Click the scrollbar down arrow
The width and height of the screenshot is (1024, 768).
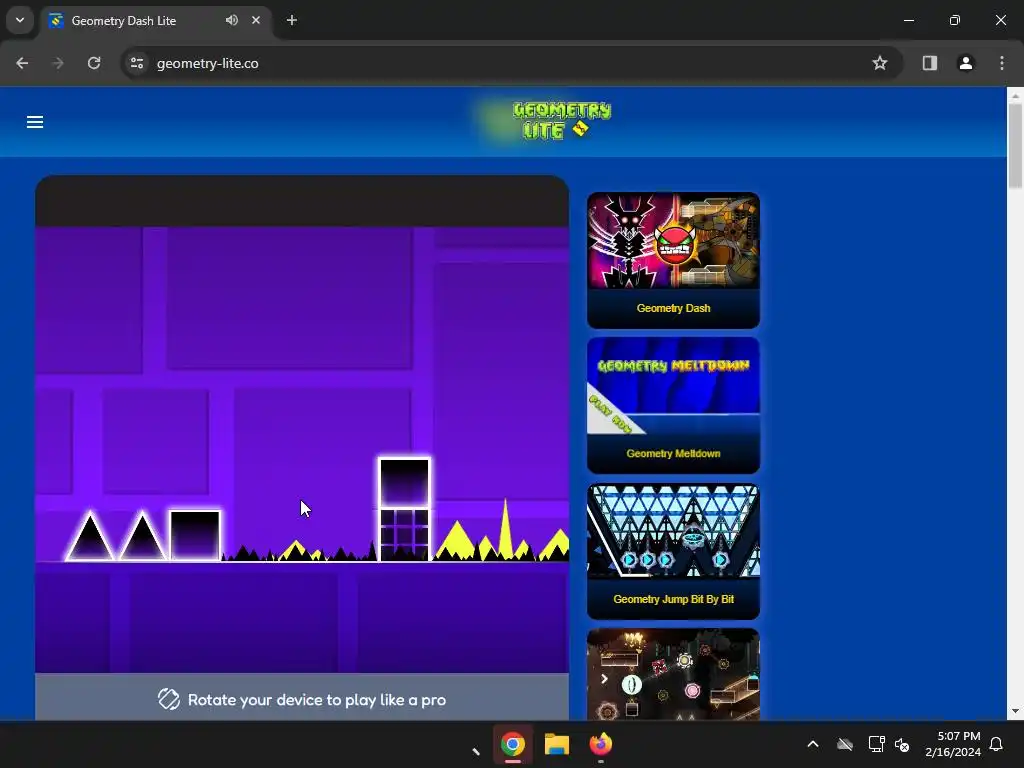click(x=1015, y=711)
